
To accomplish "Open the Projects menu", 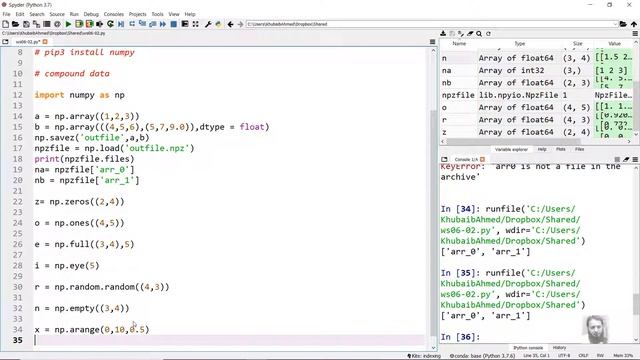I will click(x=138, y=14).
